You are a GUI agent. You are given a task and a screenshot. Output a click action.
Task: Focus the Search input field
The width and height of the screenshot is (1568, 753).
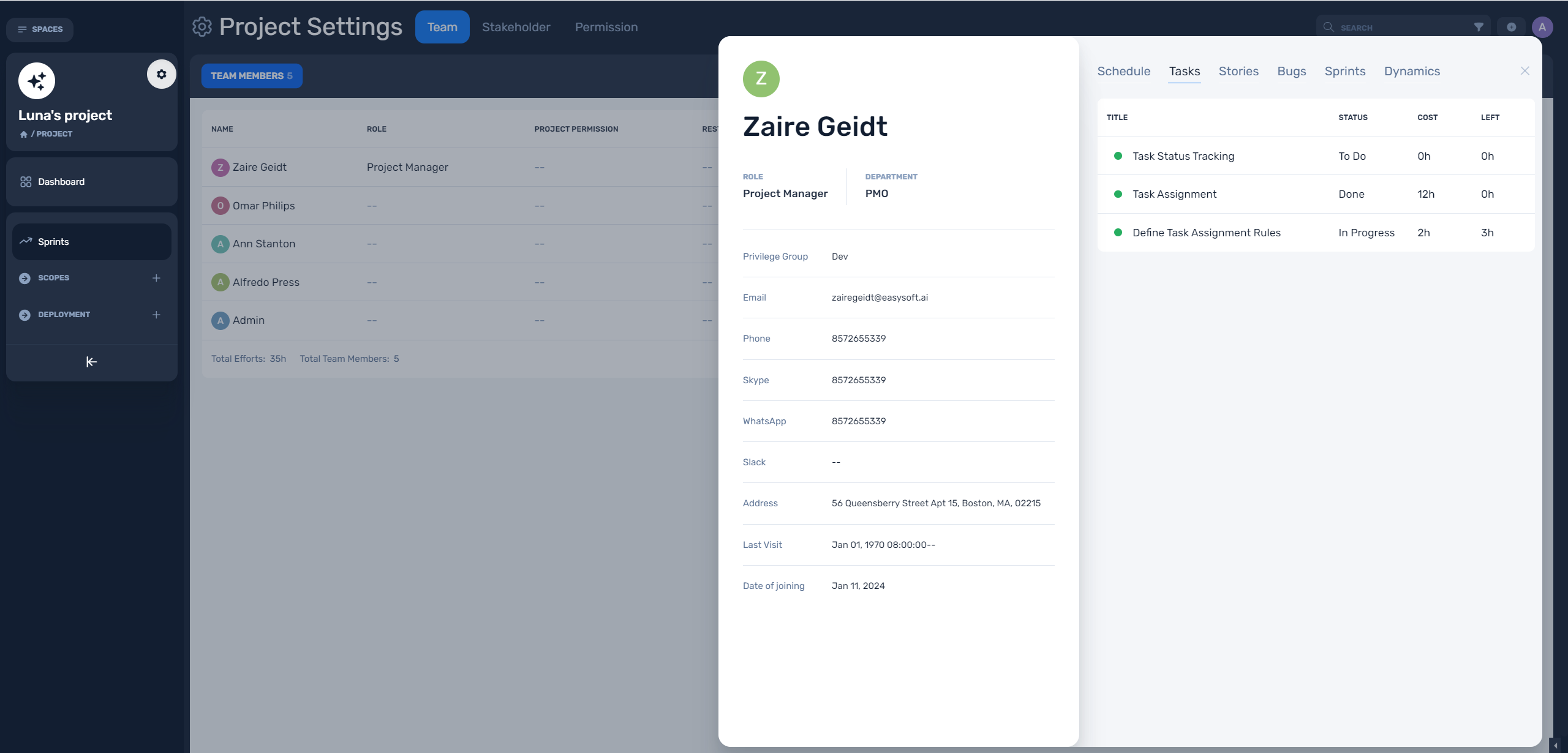[x=1403, y=28]
